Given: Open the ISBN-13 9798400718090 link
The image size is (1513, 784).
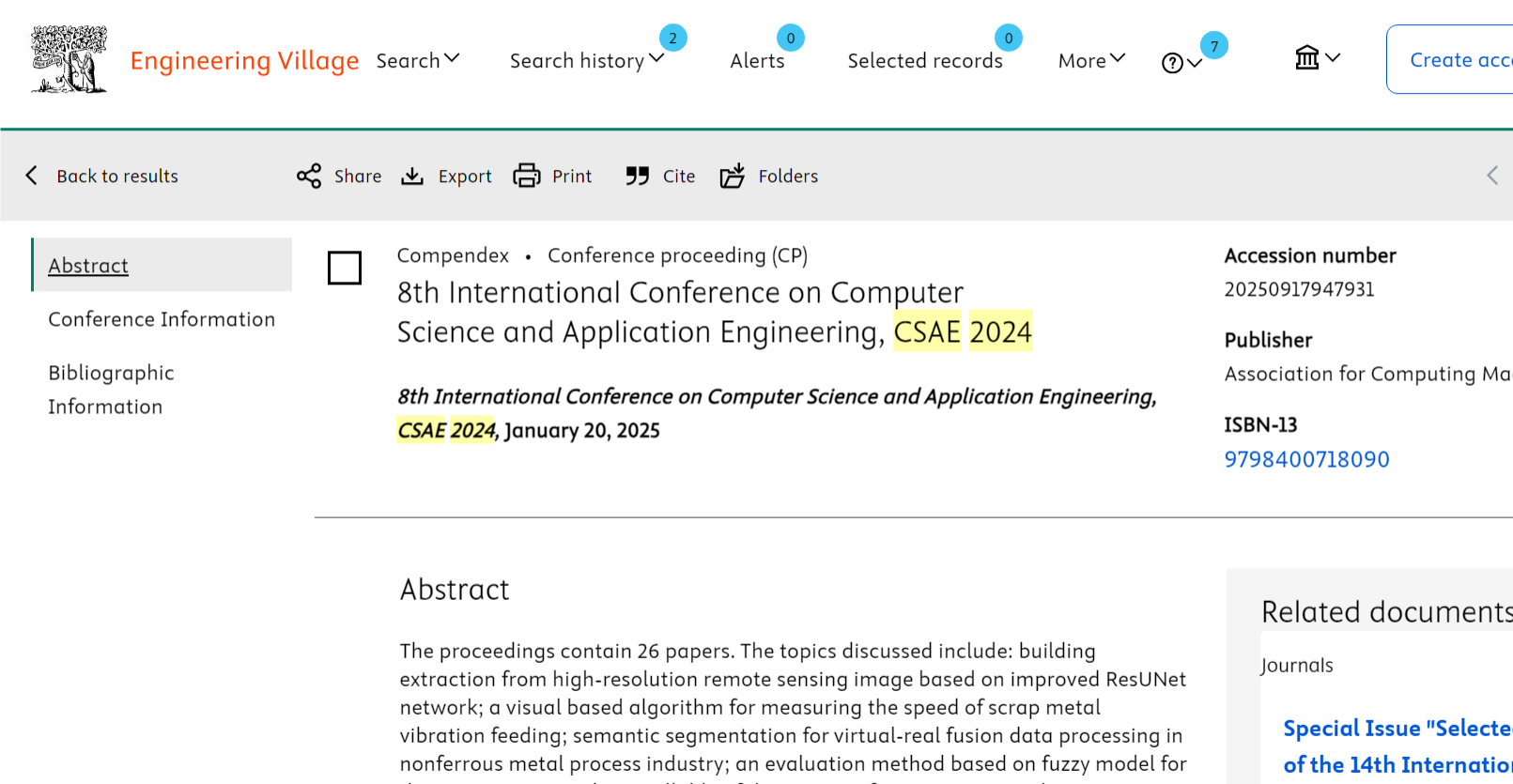Looking at the screenshot, I should point(1306,459).
